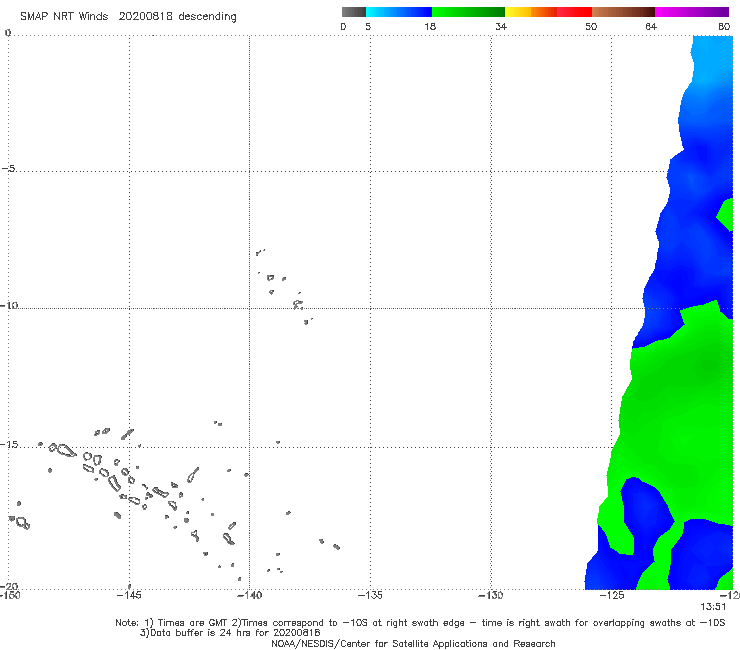This screenshot has width=740, height=650.
Task: Select the gray segment of the color bar
Action: point(353,12)
